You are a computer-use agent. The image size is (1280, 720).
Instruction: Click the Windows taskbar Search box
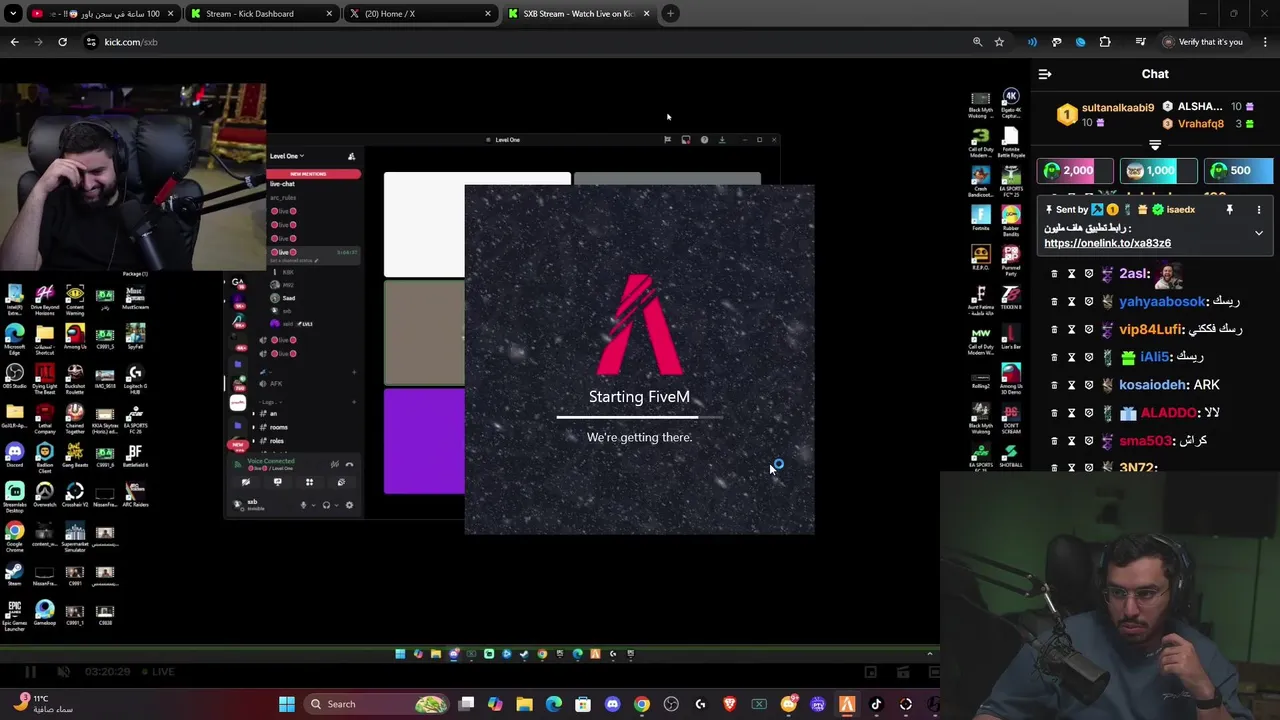tap(375, 704)
